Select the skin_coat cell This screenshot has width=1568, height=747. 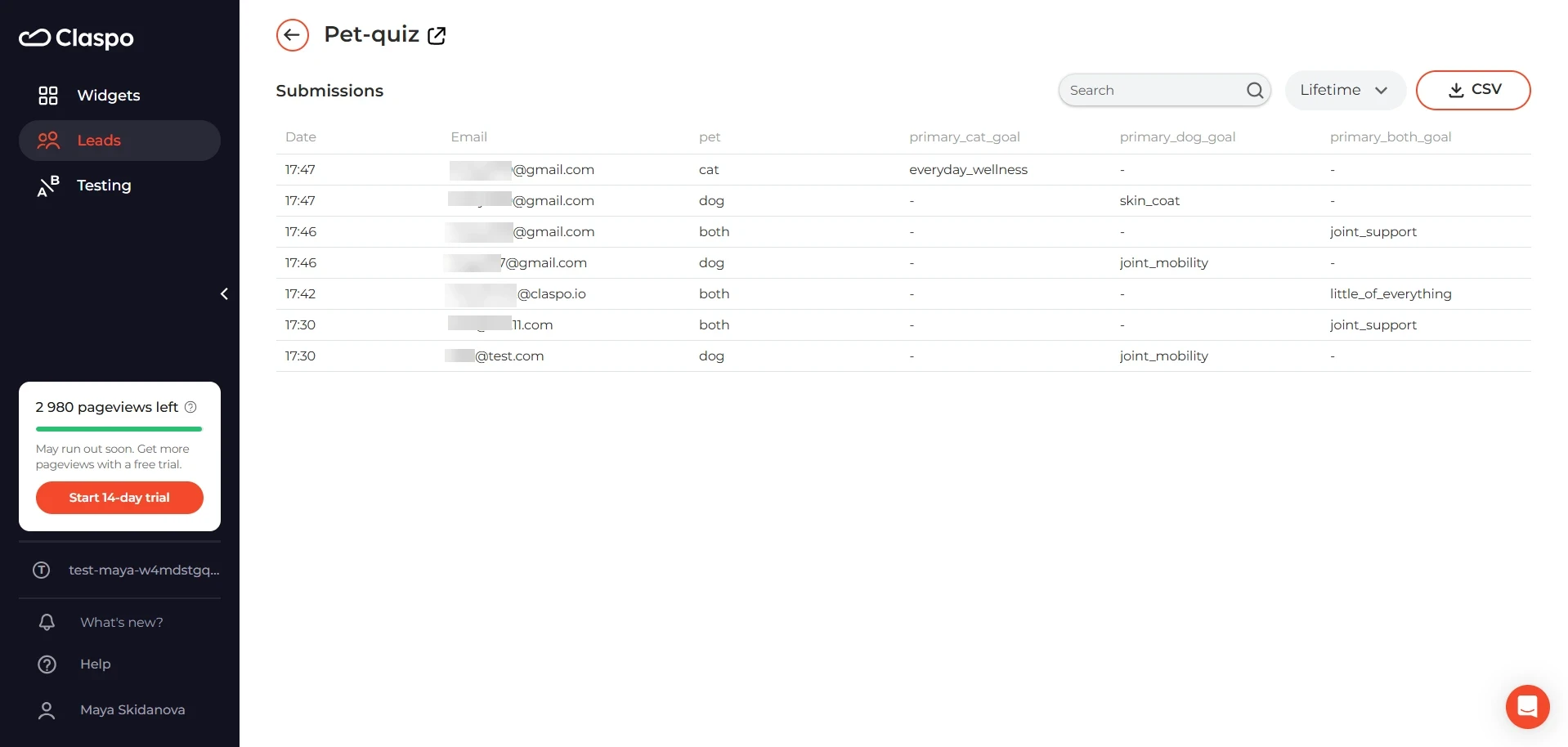click(x=1149, y=201)
